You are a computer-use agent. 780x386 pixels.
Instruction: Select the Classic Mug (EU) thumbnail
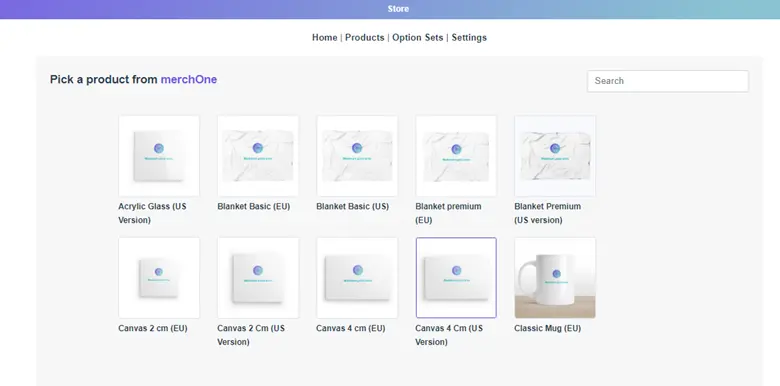point(555,278)
